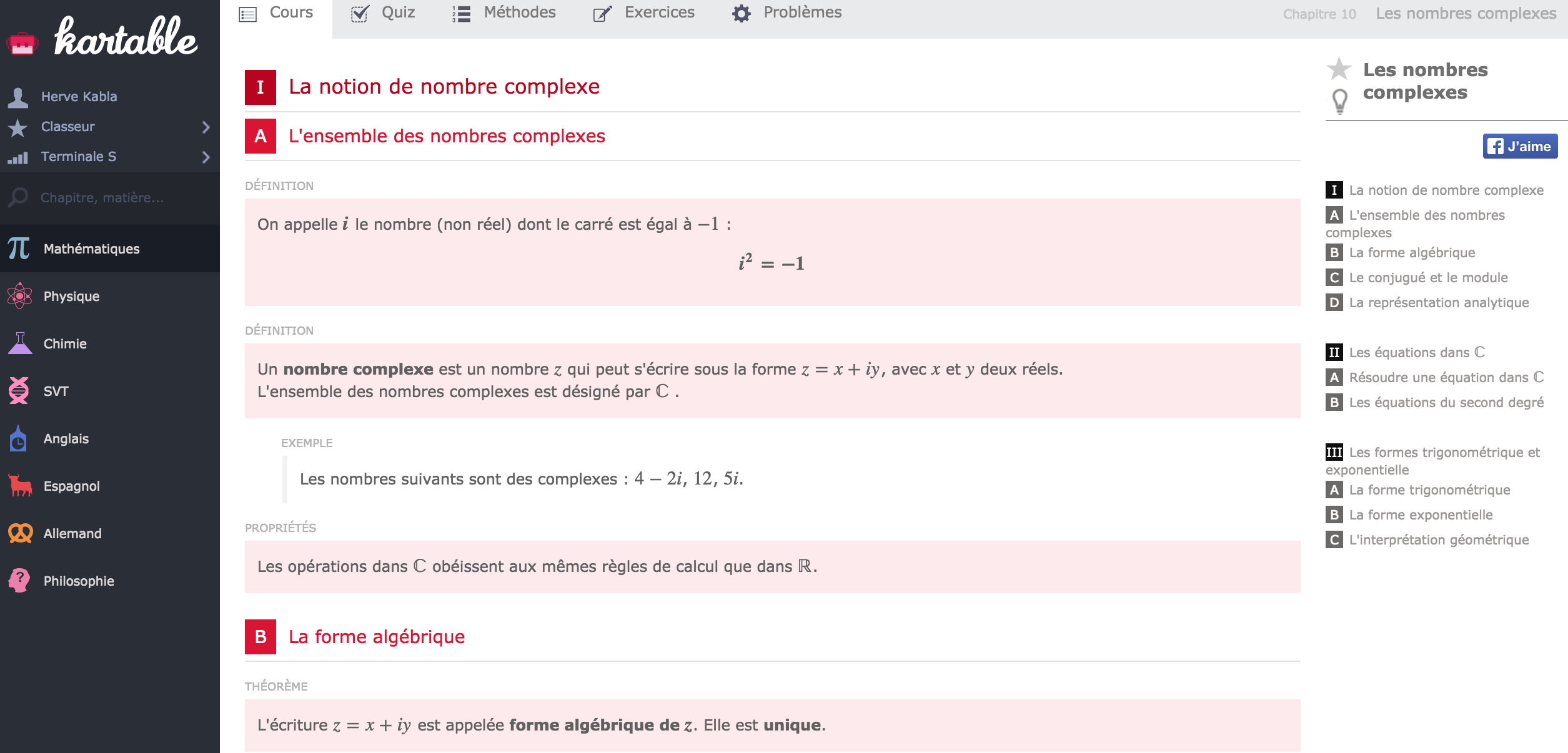This screenshot has width=1568, height=753.
Task: Open Anglais via its Big Ben icon
Action: (18, 438)
